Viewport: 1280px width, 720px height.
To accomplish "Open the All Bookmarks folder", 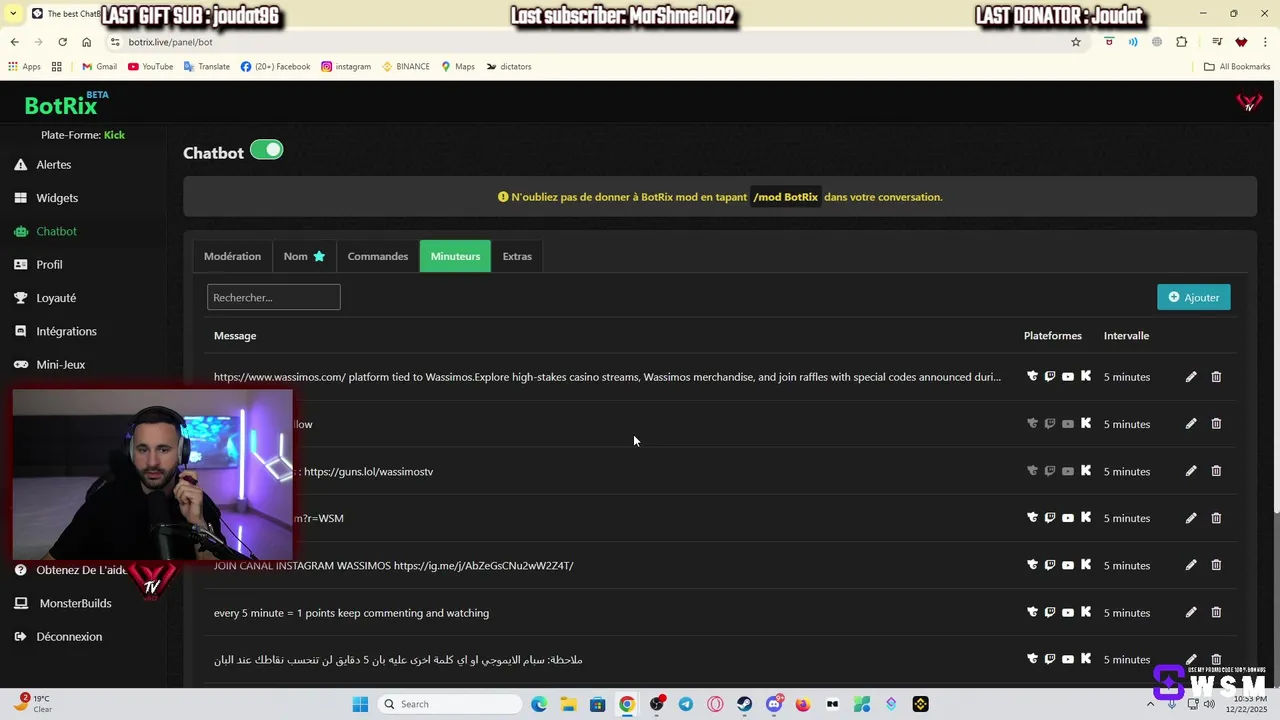I will coord(1237,67).
